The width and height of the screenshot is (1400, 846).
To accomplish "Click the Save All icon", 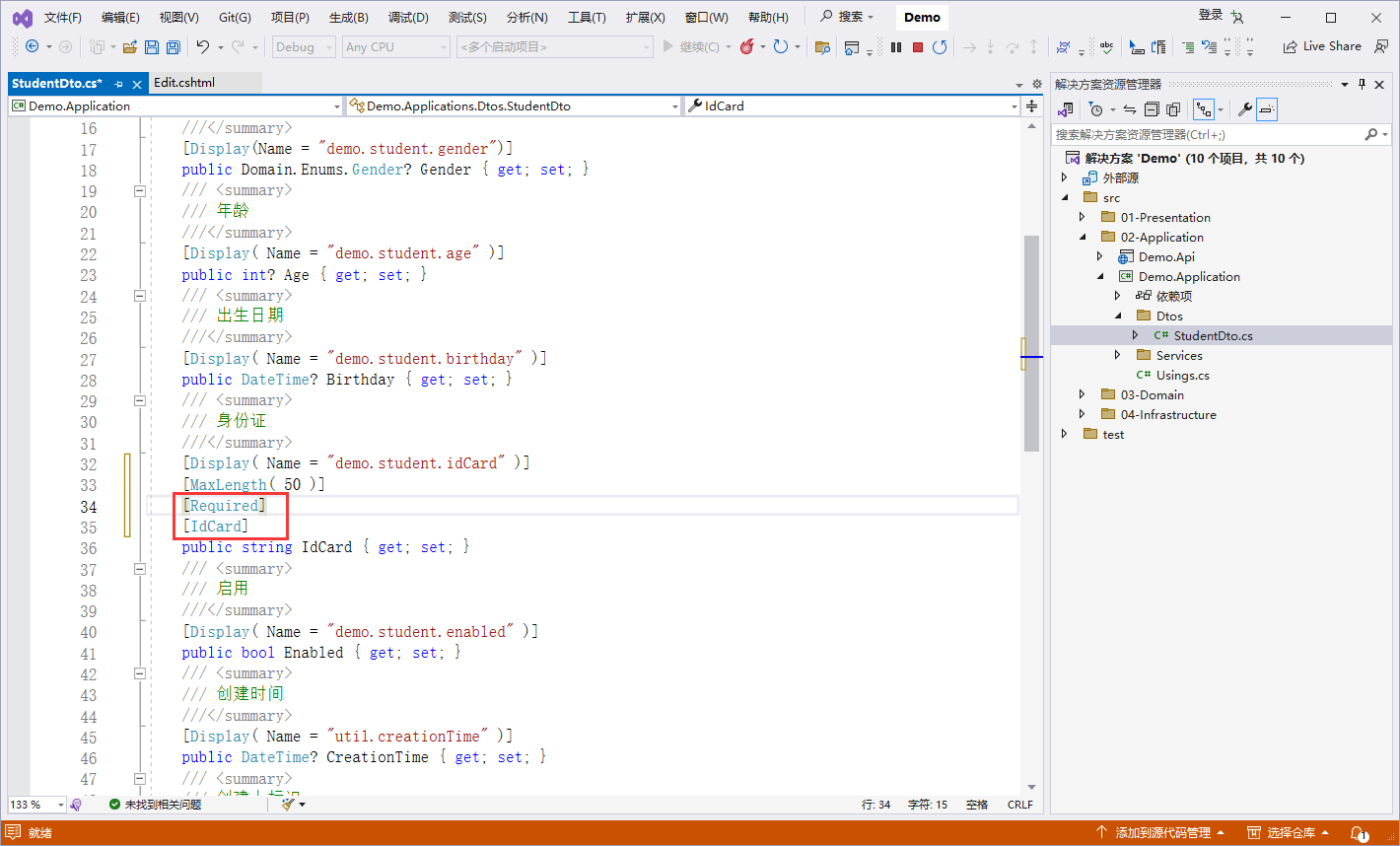I will [174, 46].
